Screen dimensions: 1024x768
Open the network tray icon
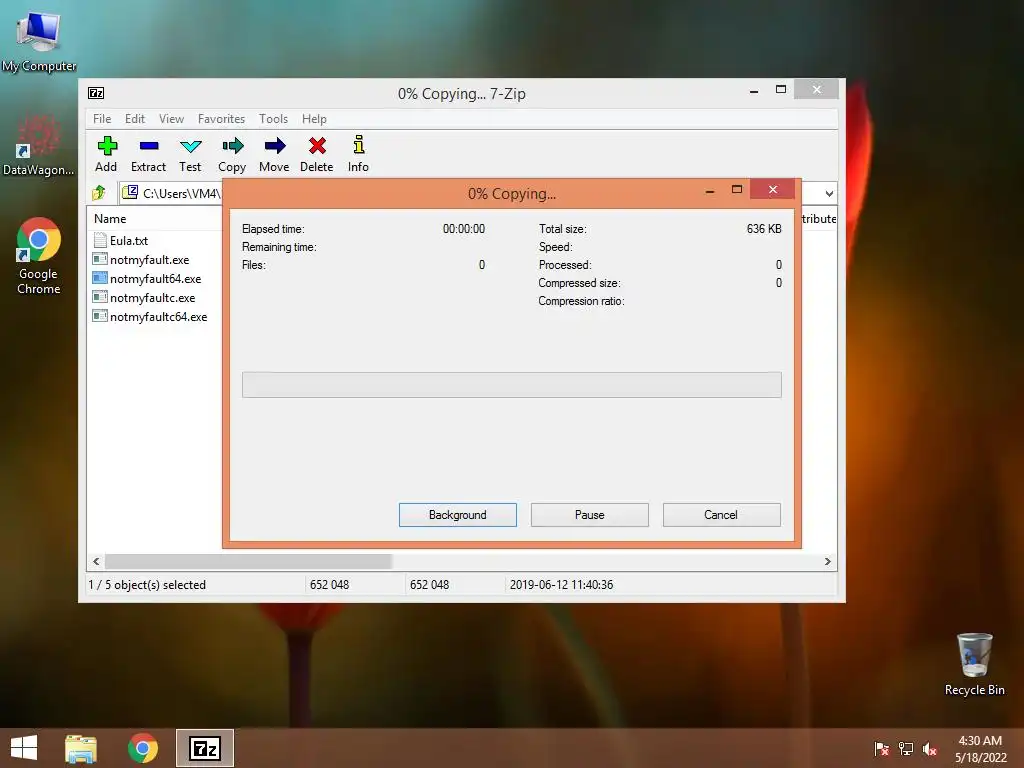click(x=906, y=748)
